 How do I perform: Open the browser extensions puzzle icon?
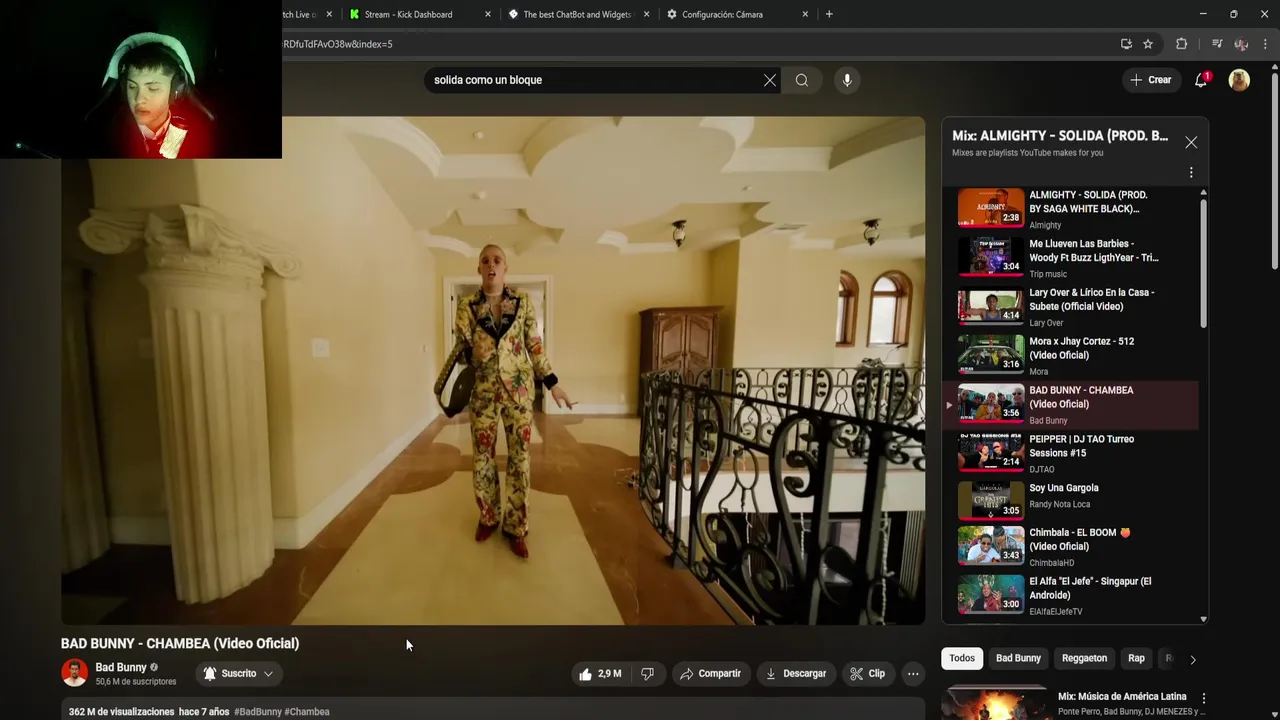1181,44
